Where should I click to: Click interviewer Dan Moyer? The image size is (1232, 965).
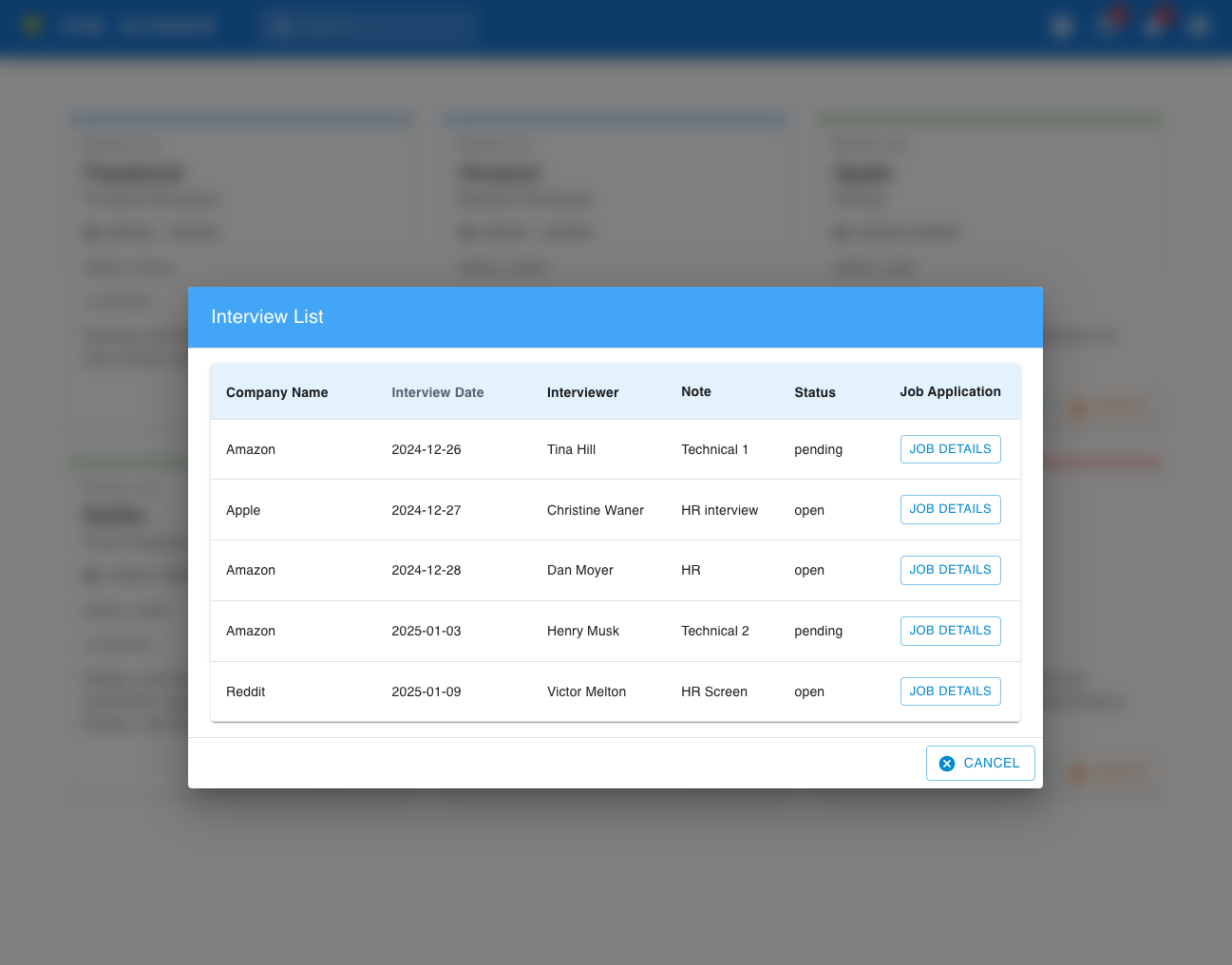(580, 570)
